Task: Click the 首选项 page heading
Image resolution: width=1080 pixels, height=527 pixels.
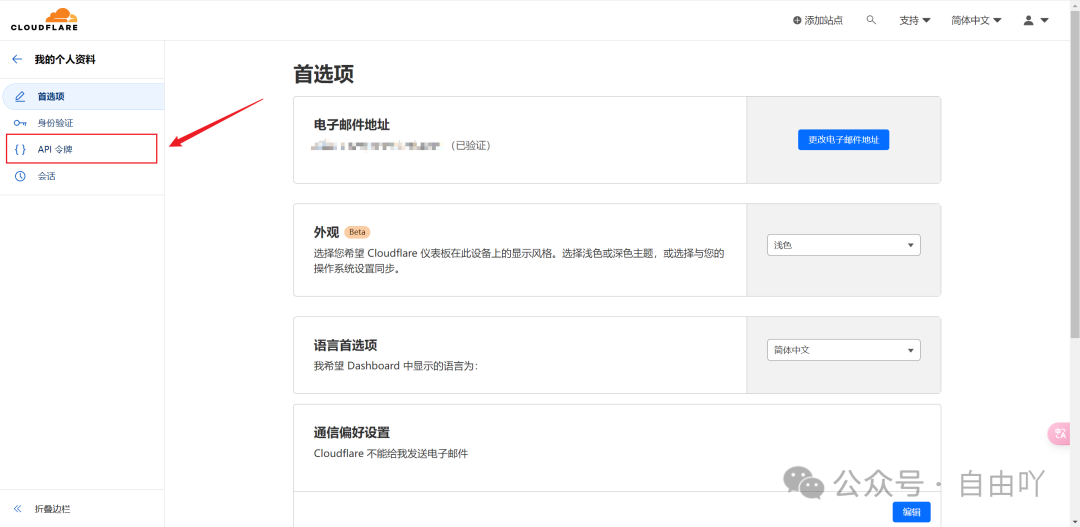Action: click(324, 74)
